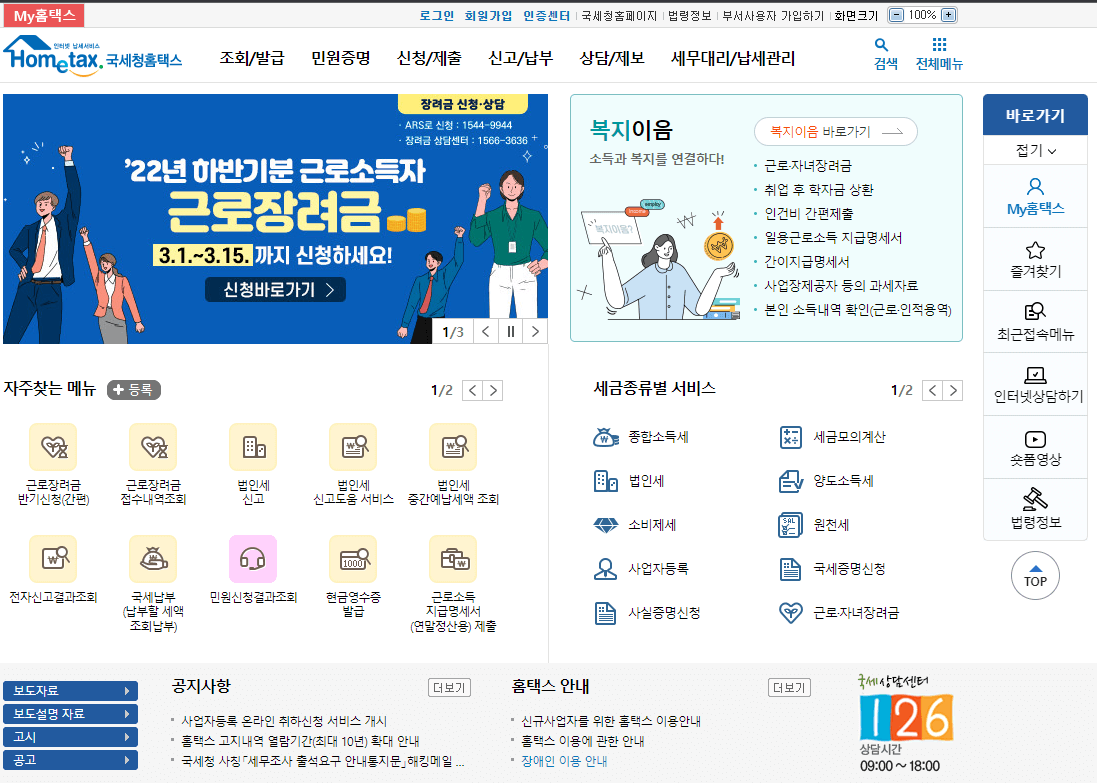Open 법인세 신고 building icon

(253, 446)
